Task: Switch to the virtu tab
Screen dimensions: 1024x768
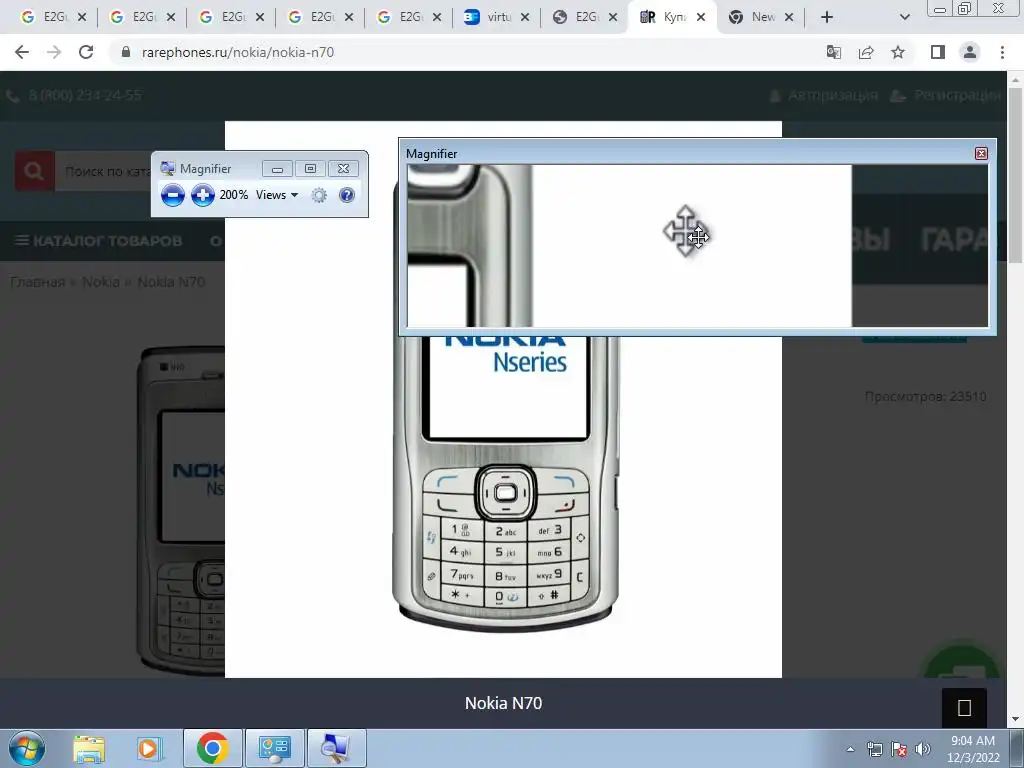Action: pos(496,18)
